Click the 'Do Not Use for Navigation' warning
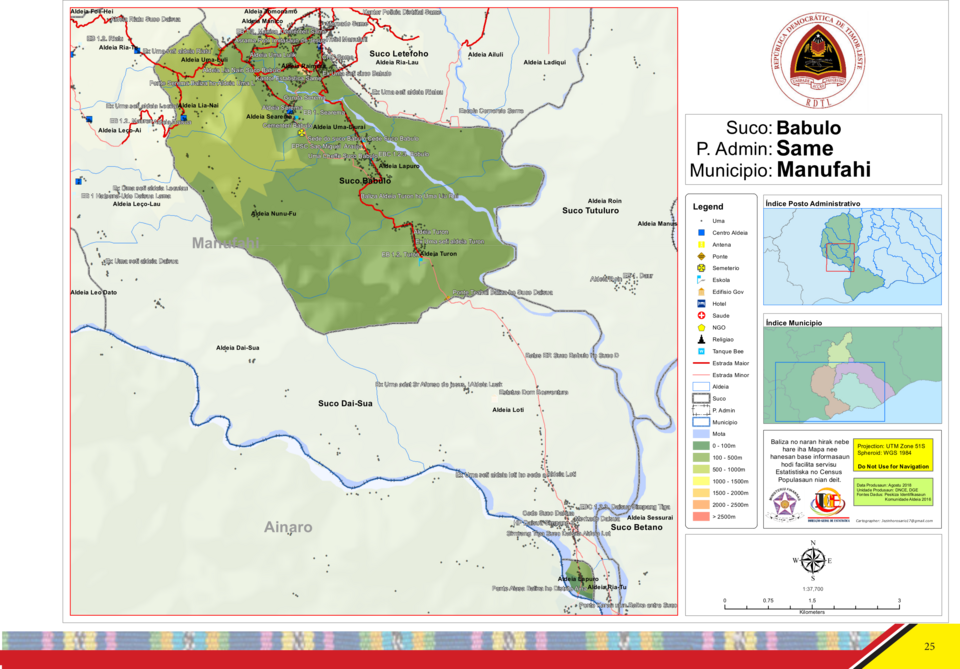The width and height of the screenshot is (960, 669). [x=893, y=466]
